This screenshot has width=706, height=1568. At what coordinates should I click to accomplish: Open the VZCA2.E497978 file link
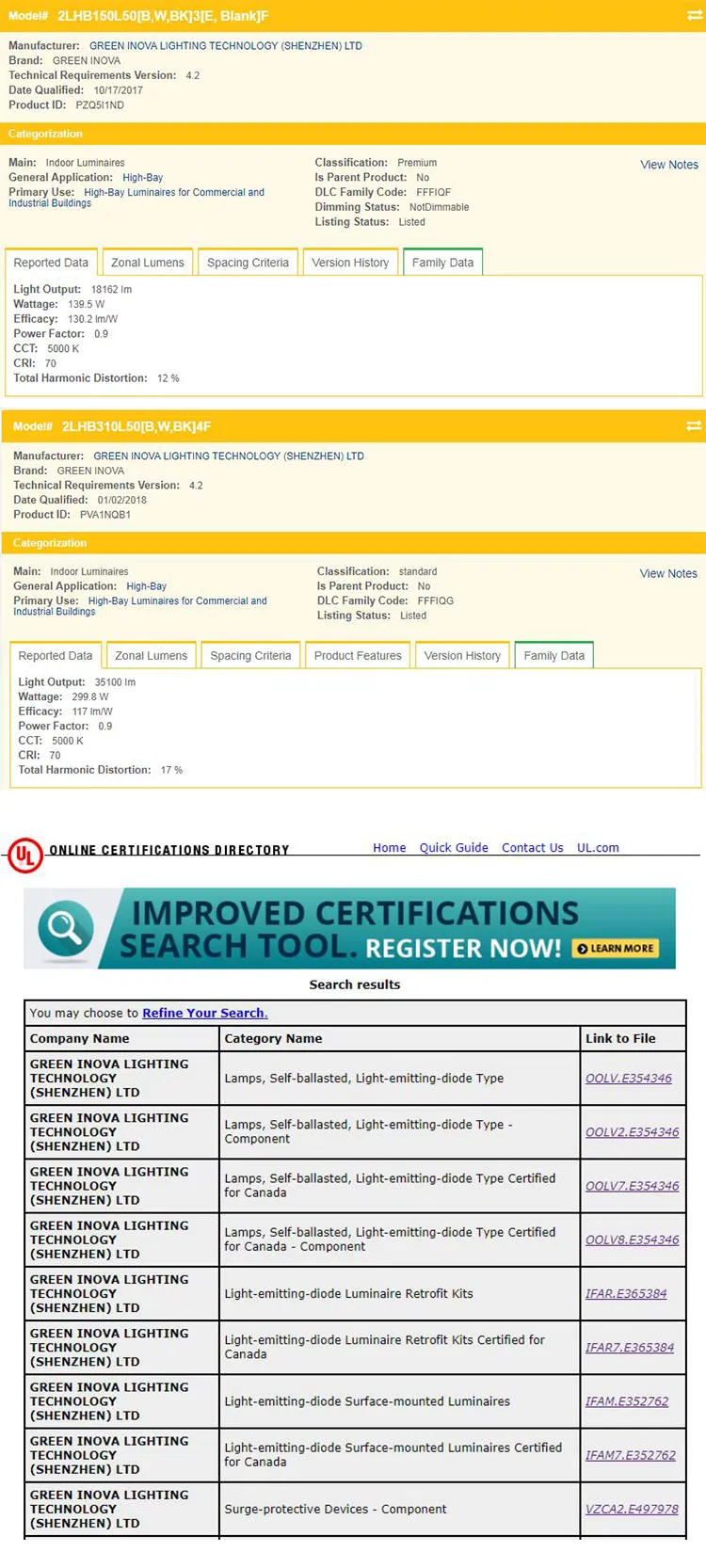632,1509
